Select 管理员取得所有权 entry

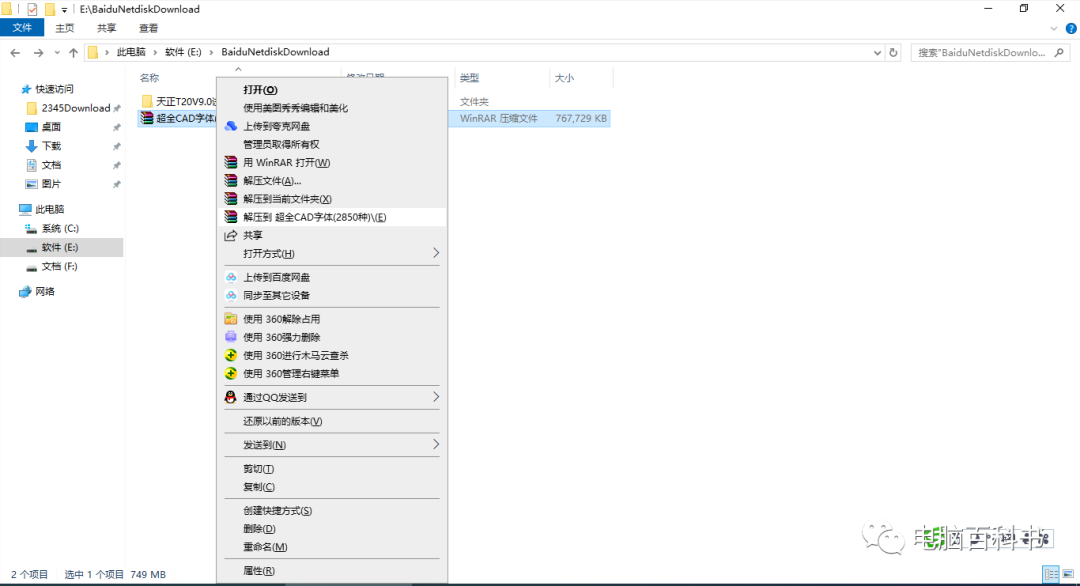pyautogui.click(x=332, y=145)
